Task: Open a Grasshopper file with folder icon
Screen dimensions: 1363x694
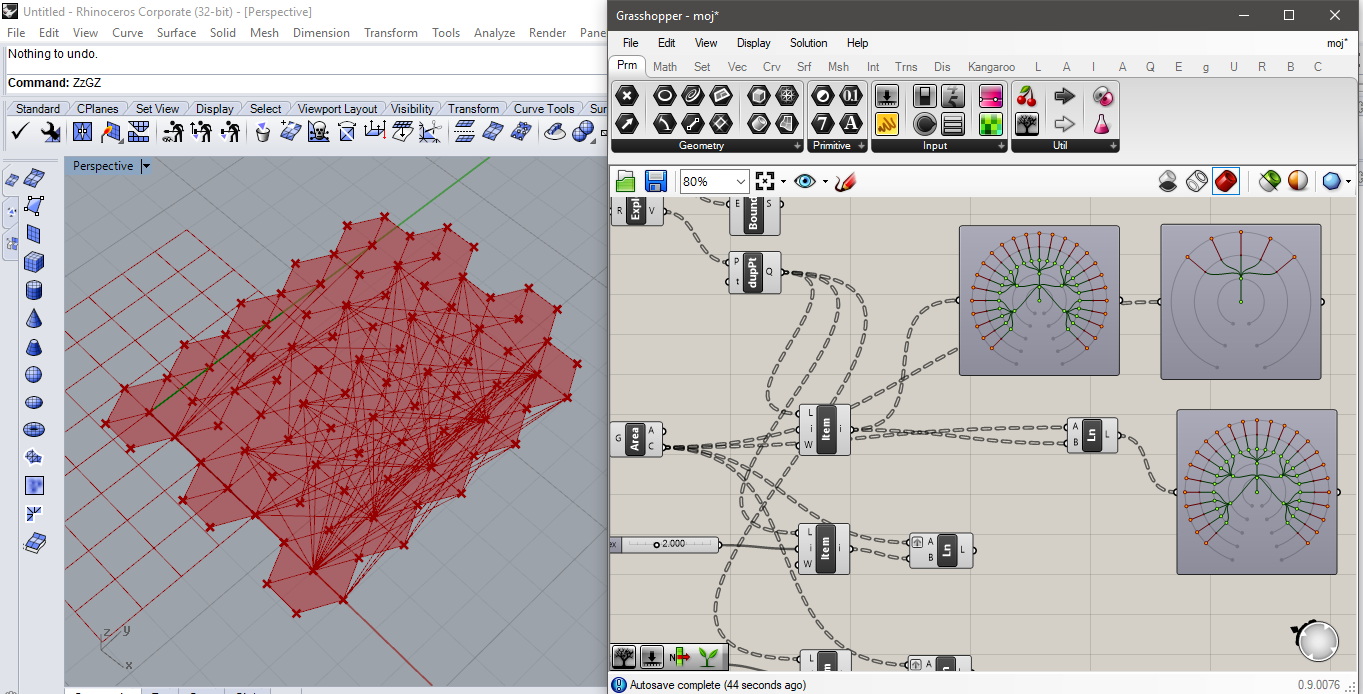Action: coord(626,181)
